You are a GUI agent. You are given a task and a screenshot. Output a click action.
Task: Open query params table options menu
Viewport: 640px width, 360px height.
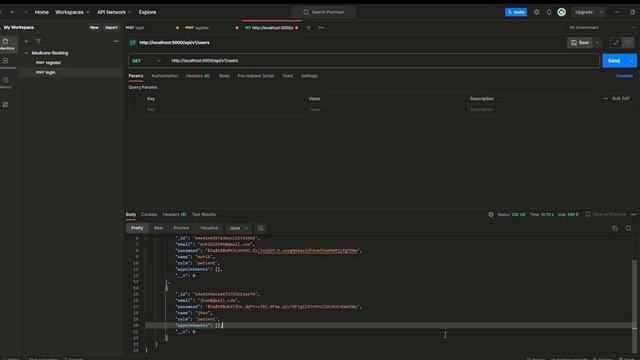tap(605, 98)
